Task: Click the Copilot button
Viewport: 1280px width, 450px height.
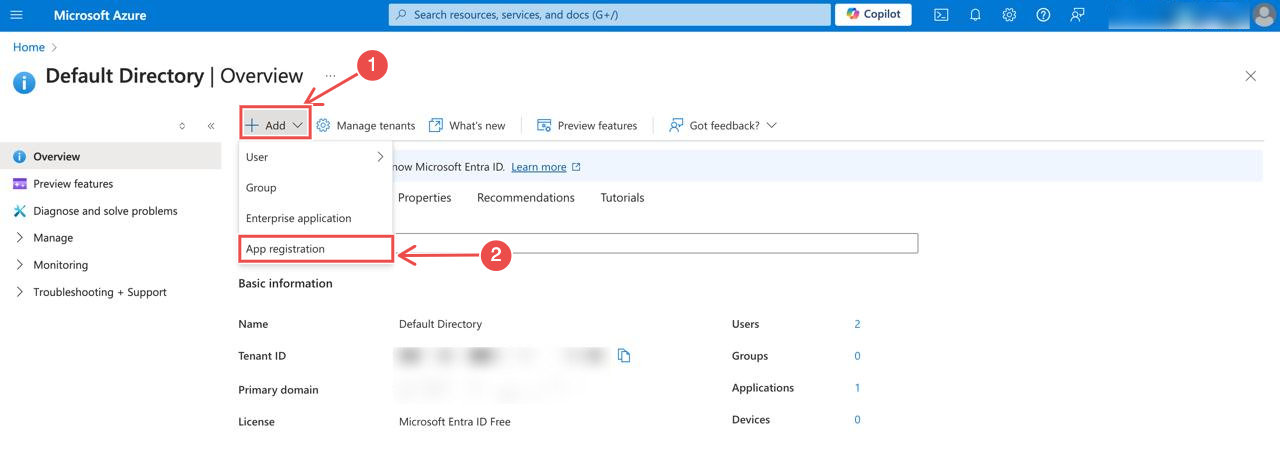Action: (873, 14)
